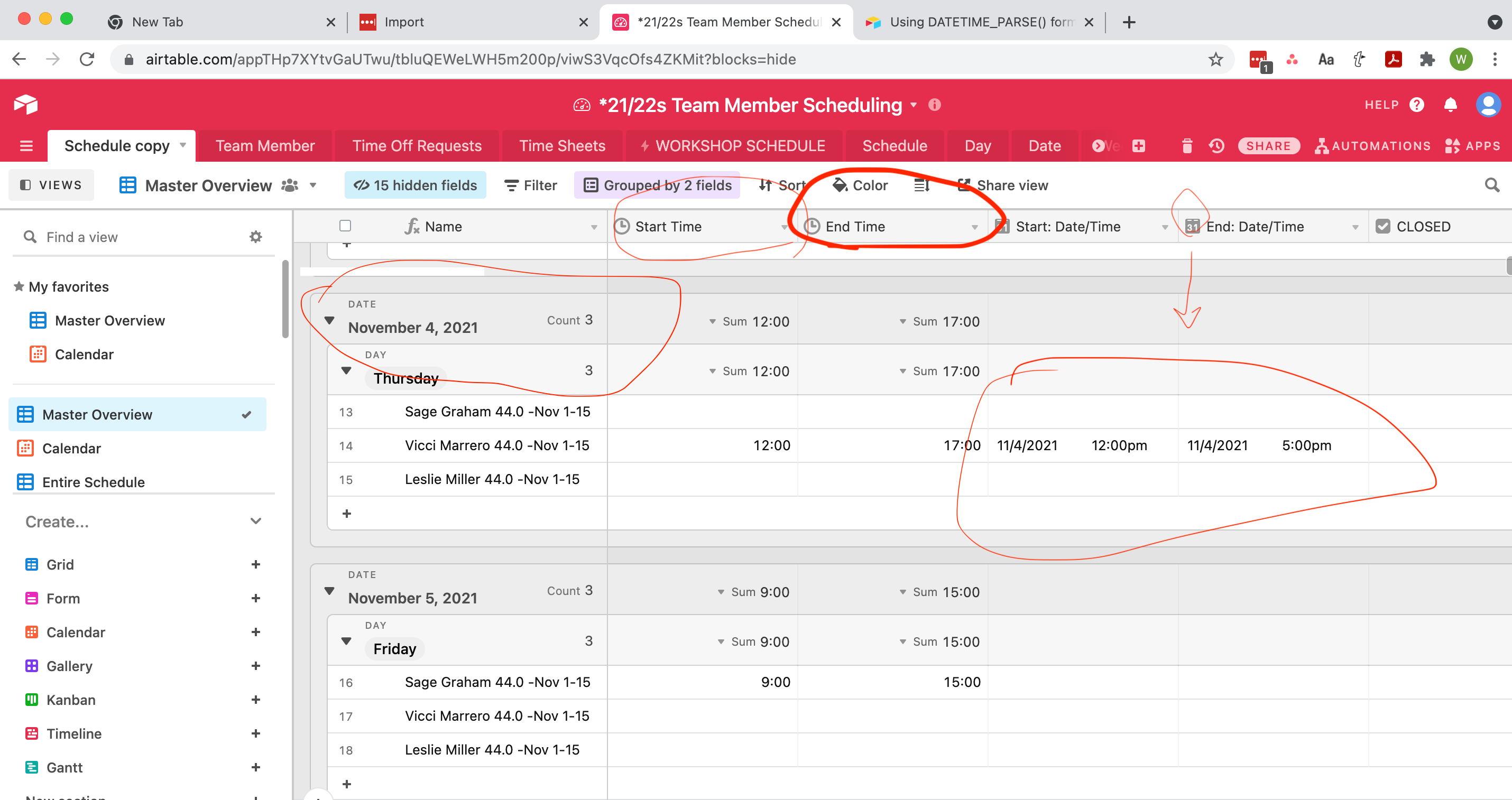1512x800 pixels.
Task: Open Sum dropdown for Nov 4 Start Time
Action: tap(713, 321)
